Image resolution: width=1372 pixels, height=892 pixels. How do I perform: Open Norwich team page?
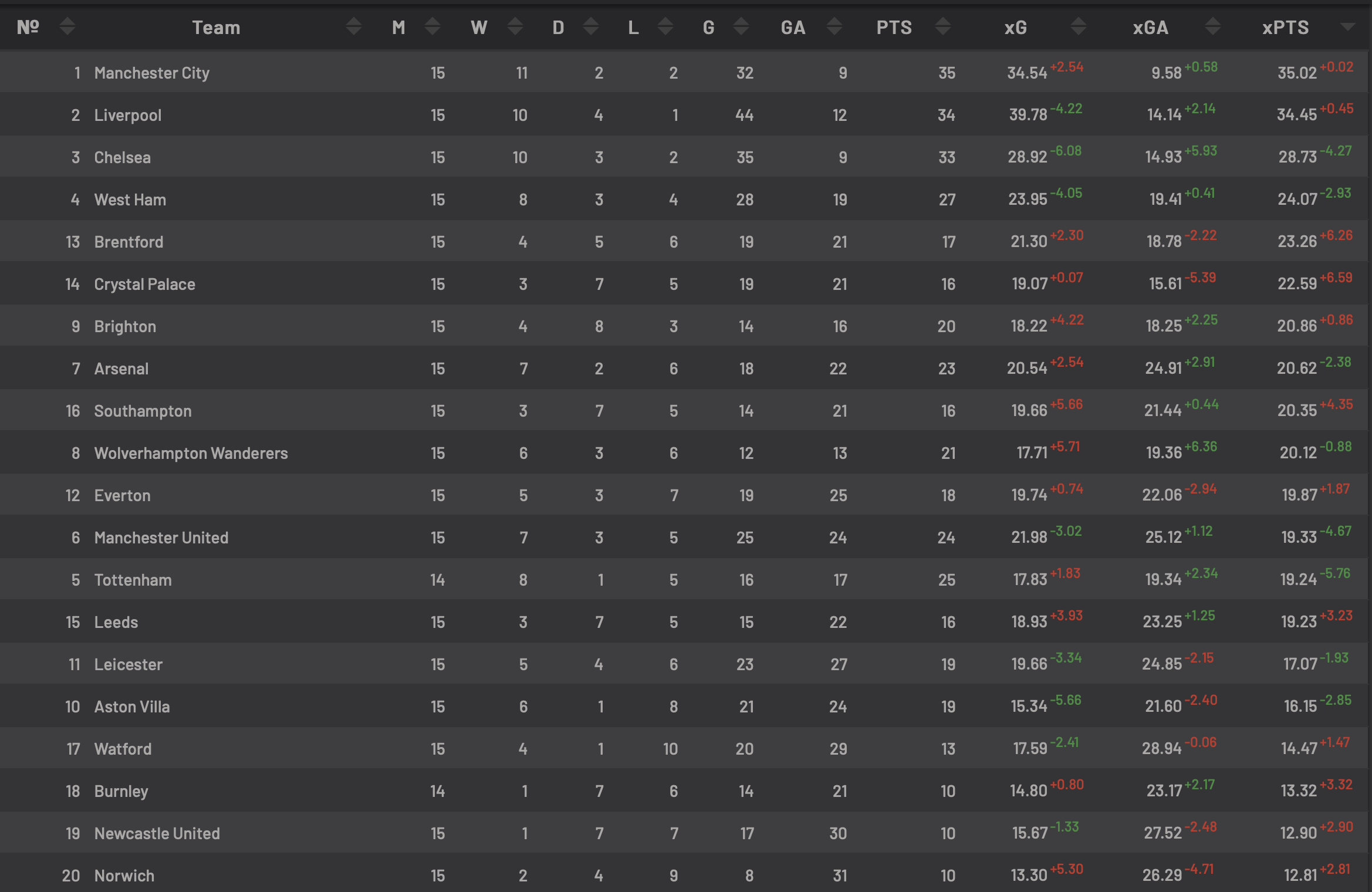[x=124, y=876]
